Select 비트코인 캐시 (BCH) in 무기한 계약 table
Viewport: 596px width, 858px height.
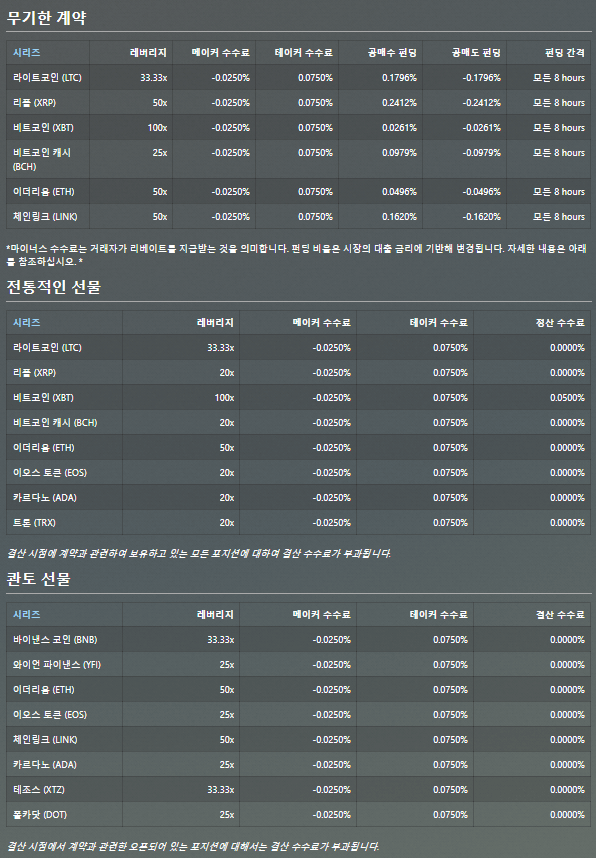[x=42, y=159]
